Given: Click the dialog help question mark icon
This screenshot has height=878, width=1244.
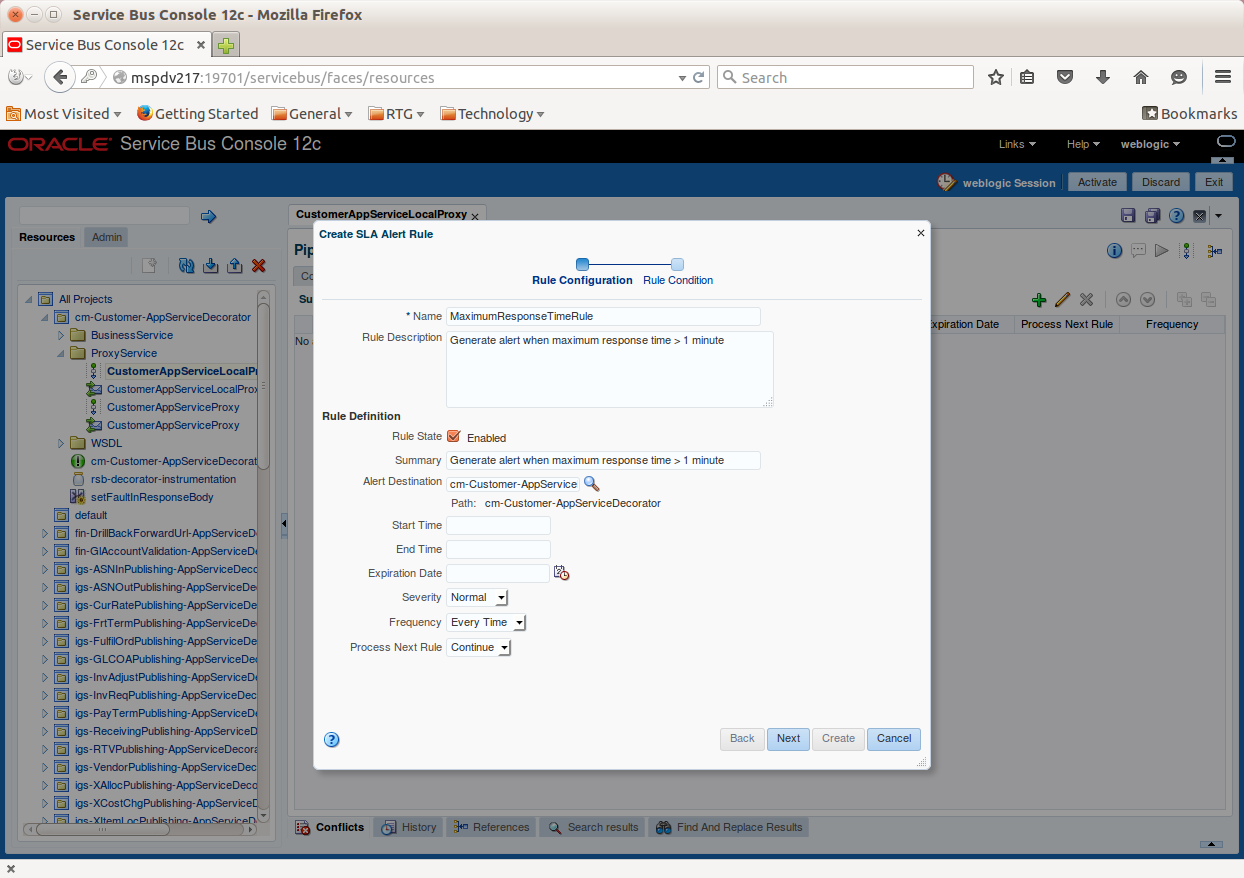Looking at the screenshot, I should tap(332, 740).
